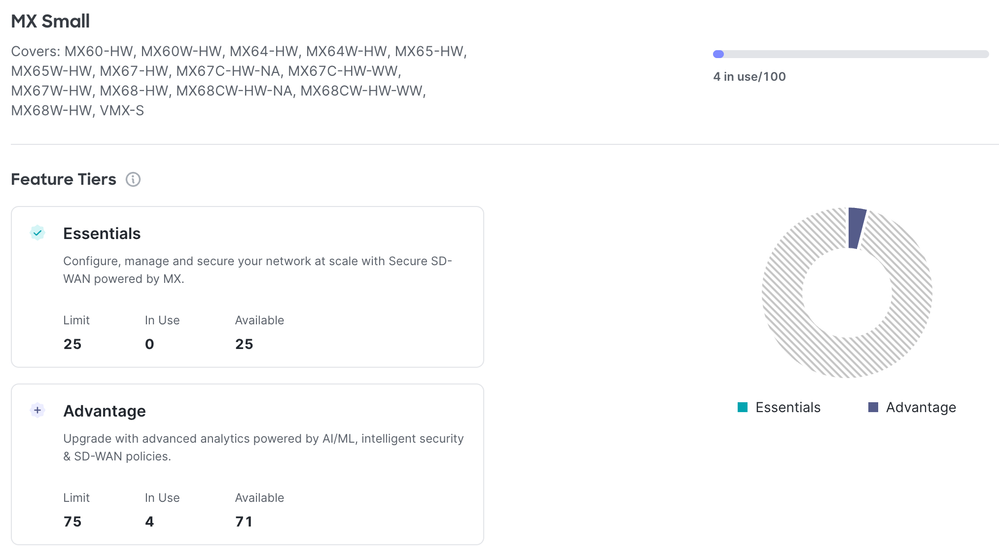Click the info icon beside Feature Tiers
The height and width of the screenshot is (553, 999).
[133, 180]
